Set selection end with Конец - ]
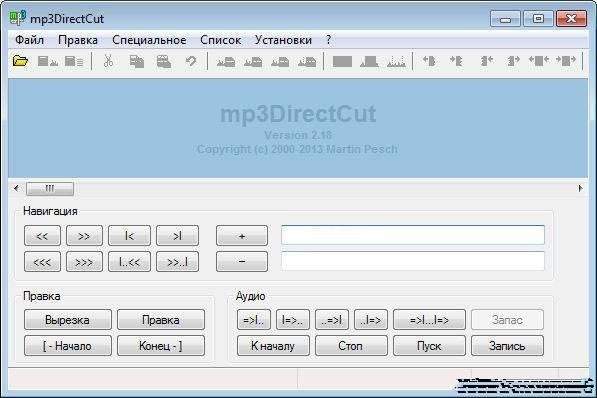 (161, 345)
